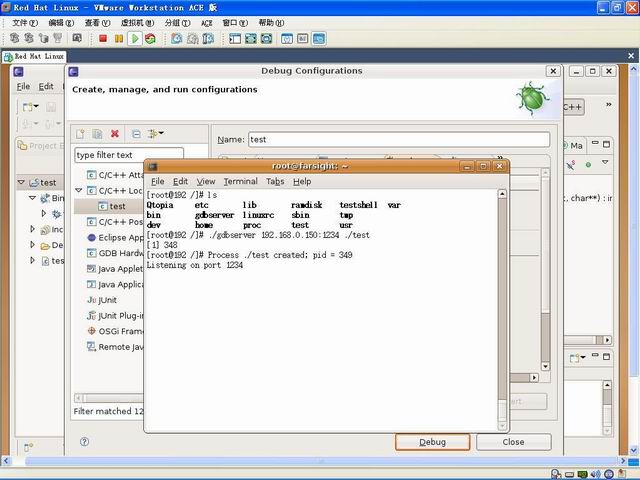The image size is (640, 480).
Task: Select OSGi Framework configuration type
Action: pos(115,331)
